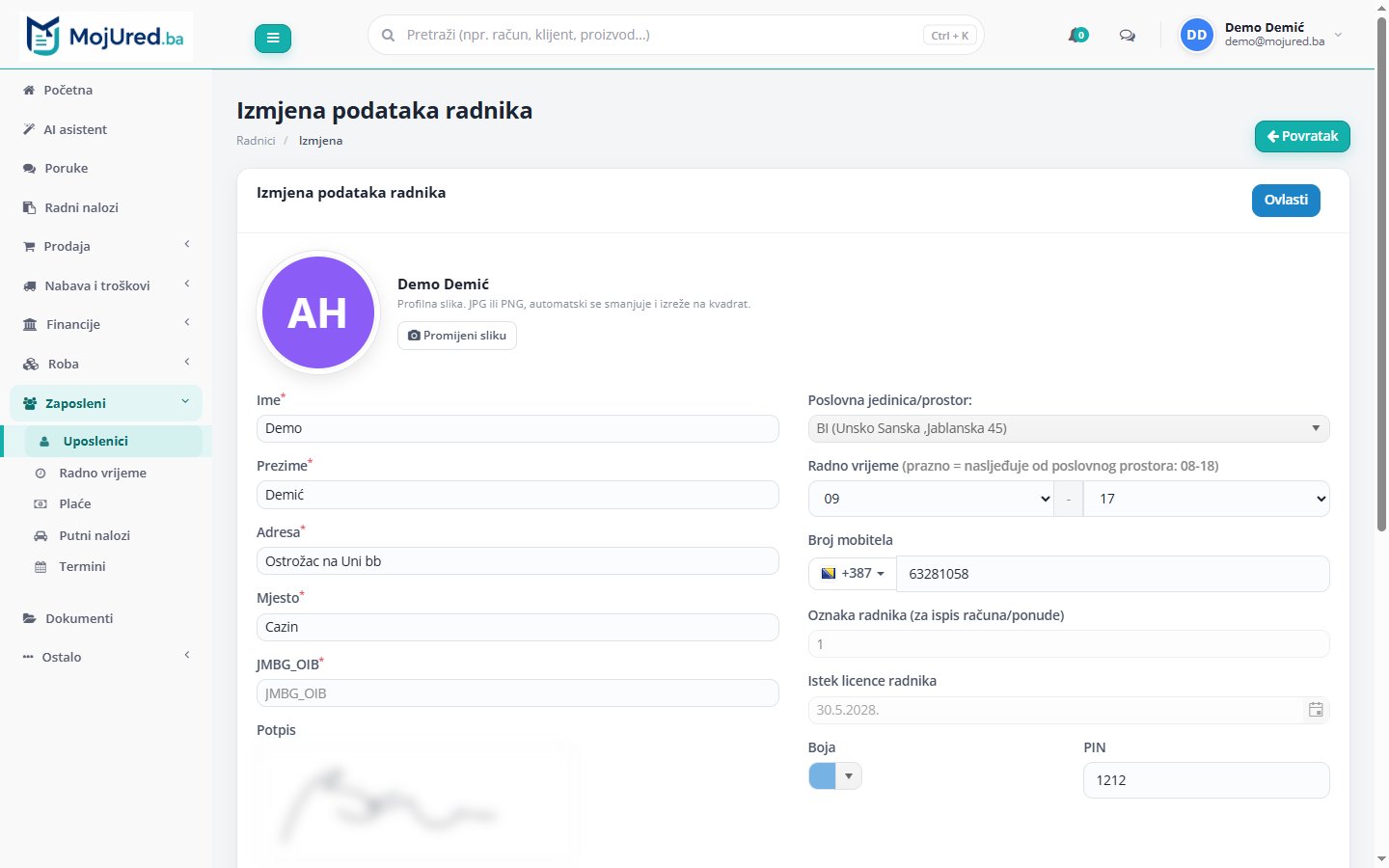
Task: Collapse the Zaposleni menu
Action: point(106,403)
